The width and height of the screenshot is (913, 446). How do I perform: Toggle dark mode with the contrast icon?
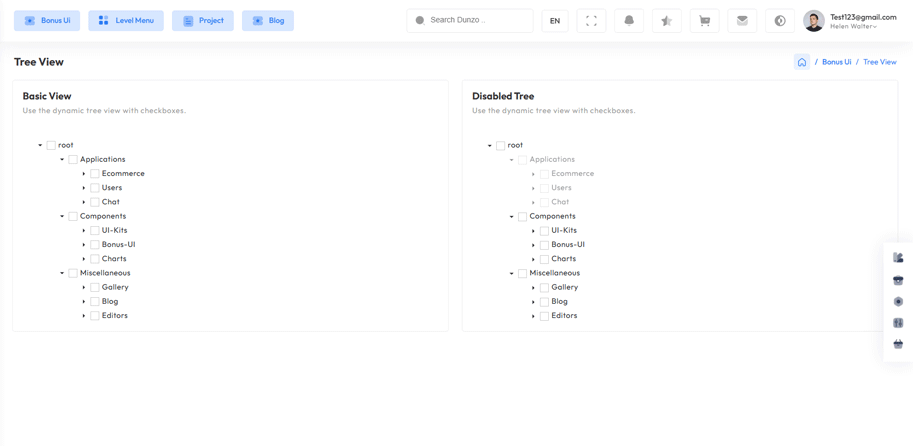point(780,20)
